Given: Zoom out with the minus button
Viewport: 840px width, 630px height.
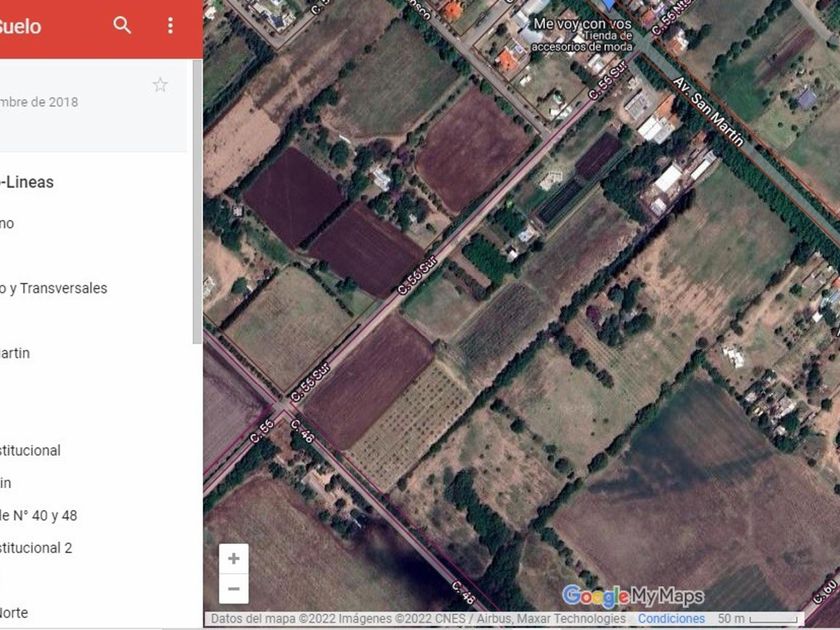Looking at the screenshot, I should (234, 589).
